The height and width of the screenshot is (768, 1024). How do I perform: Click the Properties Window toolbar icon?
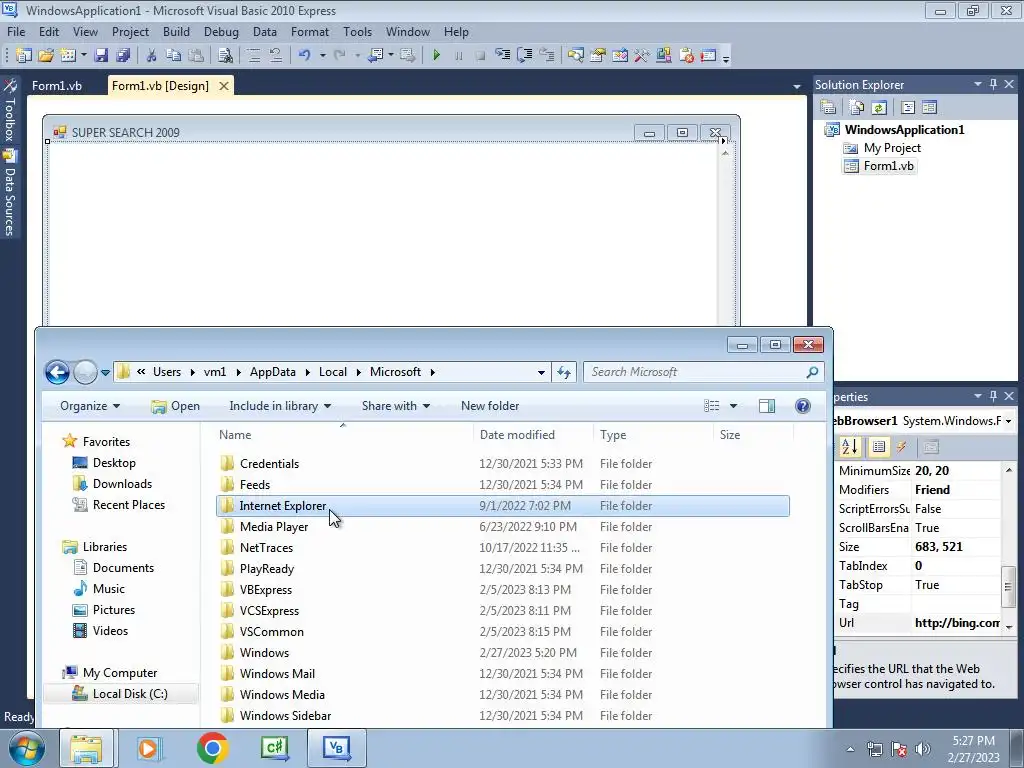pos(598,56)
